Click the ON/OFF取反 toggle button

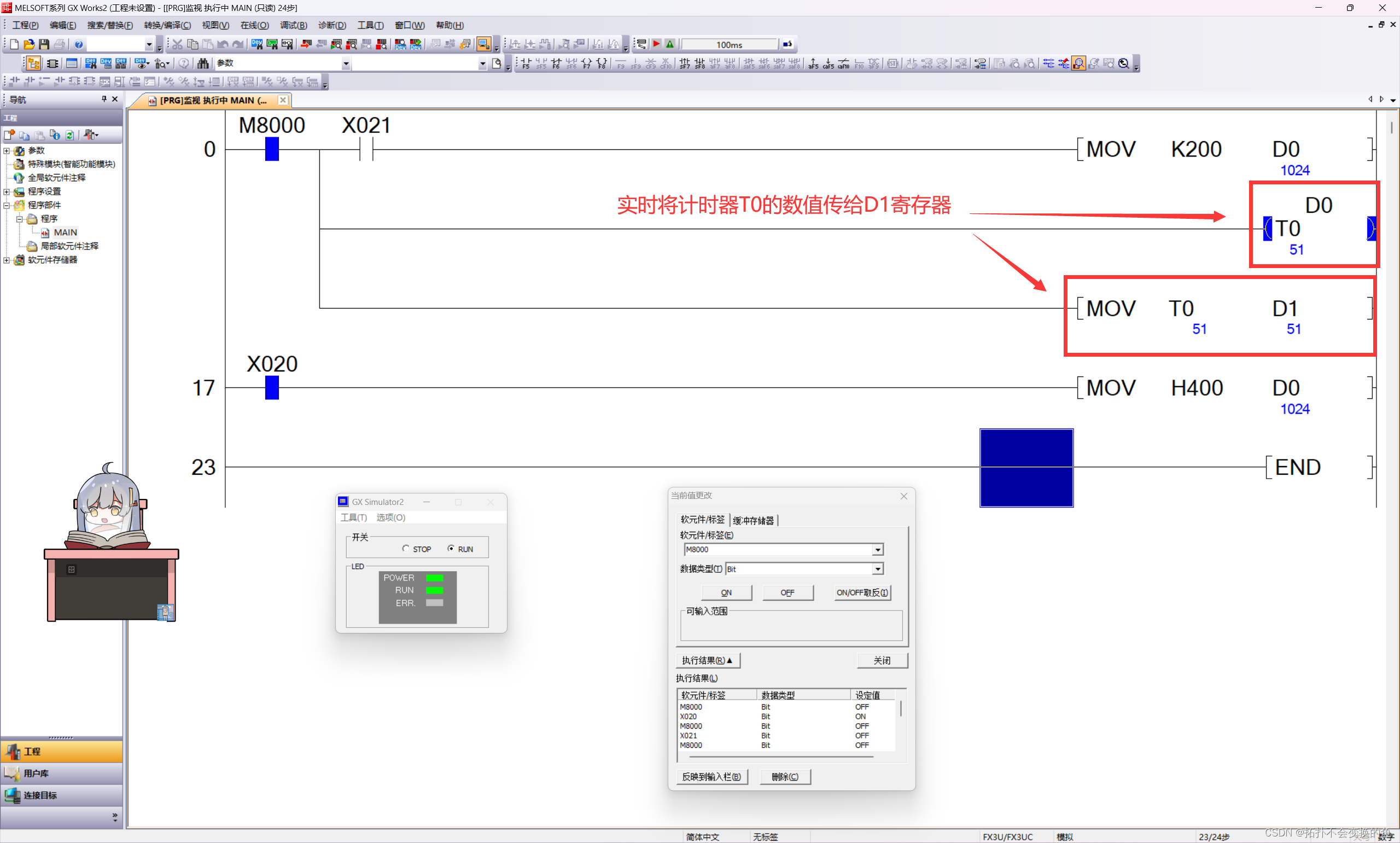pos(862,592)
